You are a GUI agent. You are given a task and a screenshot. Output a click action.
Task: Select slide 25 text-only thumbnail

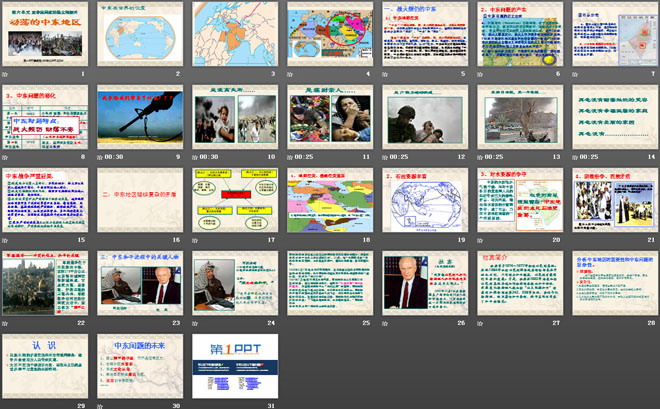[330, 283]
